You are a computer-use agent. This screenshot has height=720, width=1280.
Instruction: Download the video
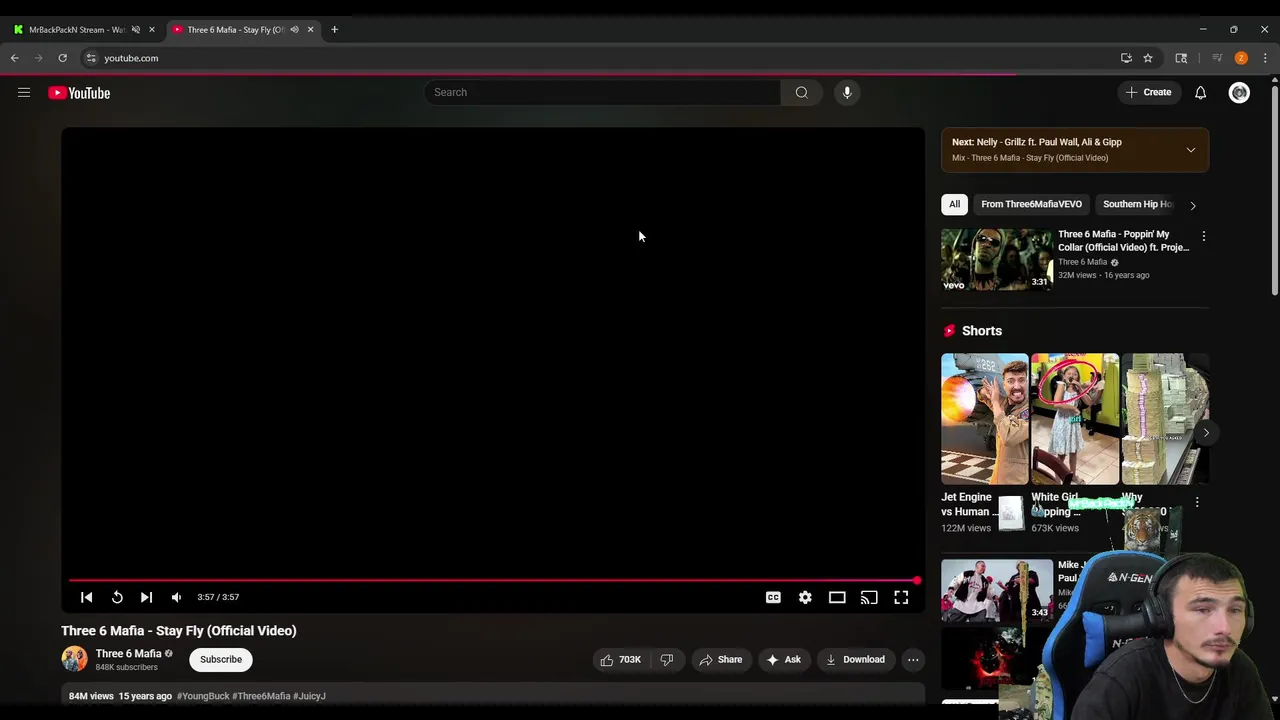pyautogui.click(x=855, y=660)
